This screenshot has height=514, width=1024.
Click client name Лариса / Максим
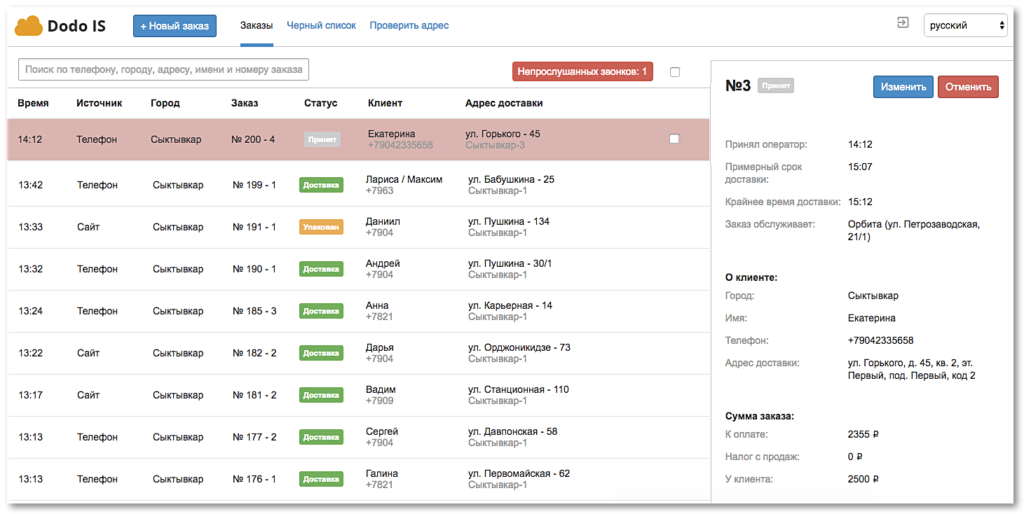pyautogui.click(x=404, y=180)
